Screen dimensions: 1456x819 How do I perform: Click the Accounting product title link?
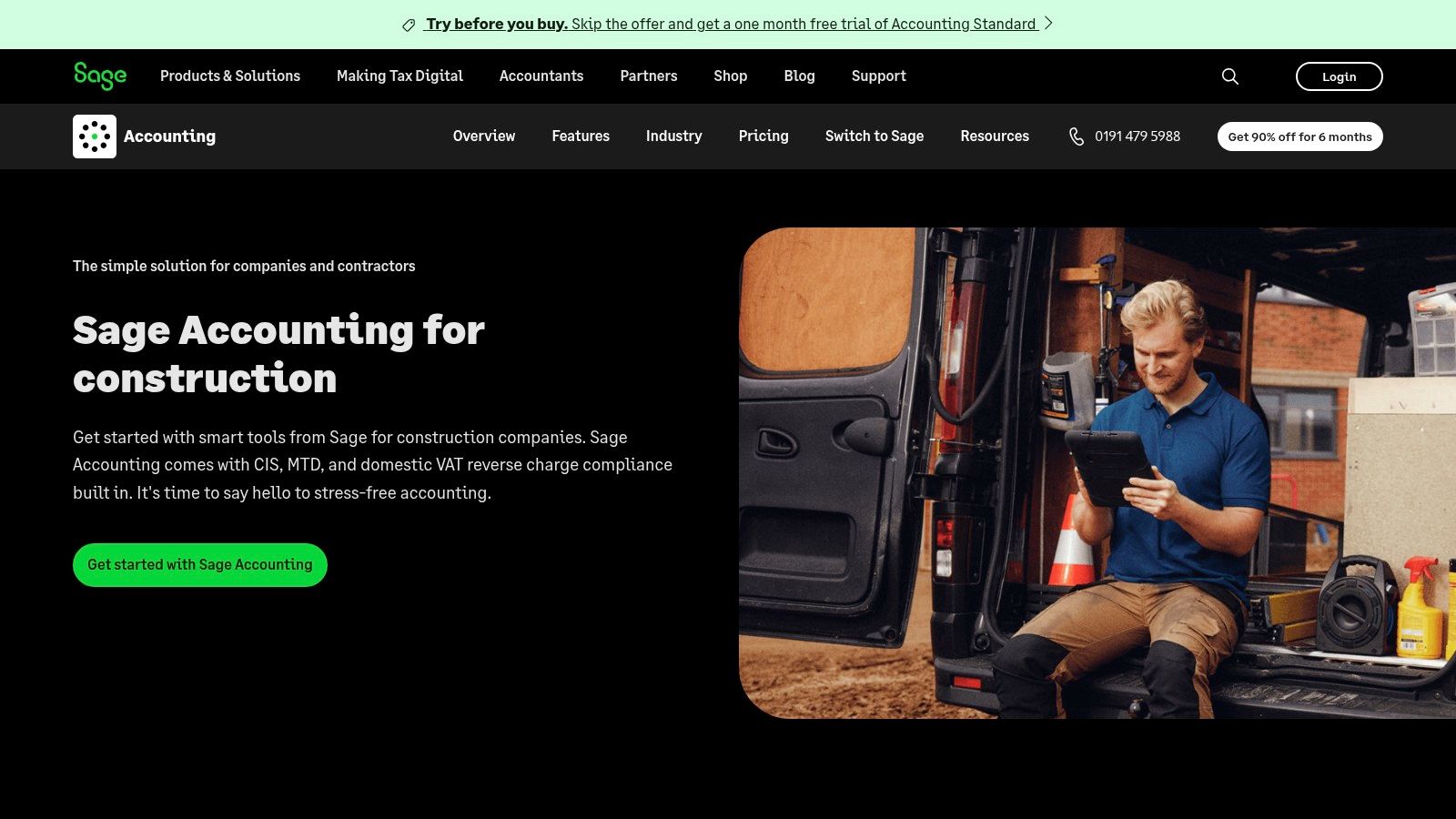170,136
